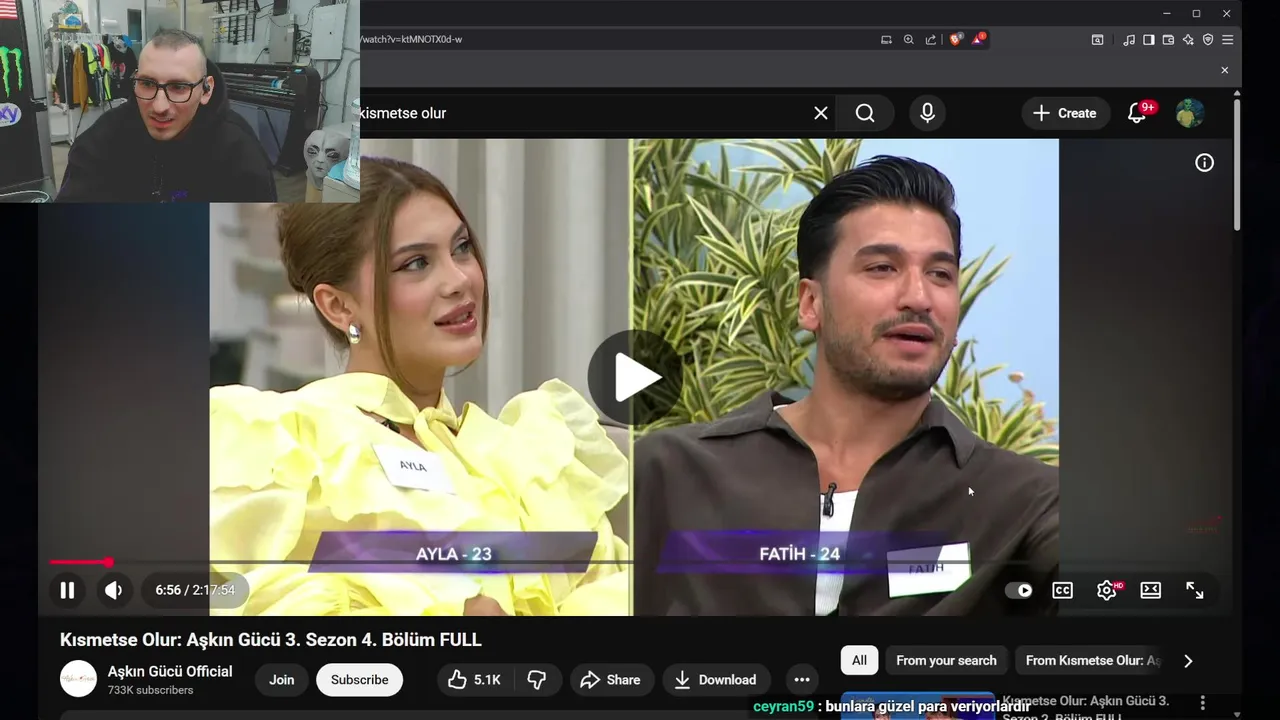
Task: Open Brave Rewards triangle icon
Action: (x=979, y=39)
